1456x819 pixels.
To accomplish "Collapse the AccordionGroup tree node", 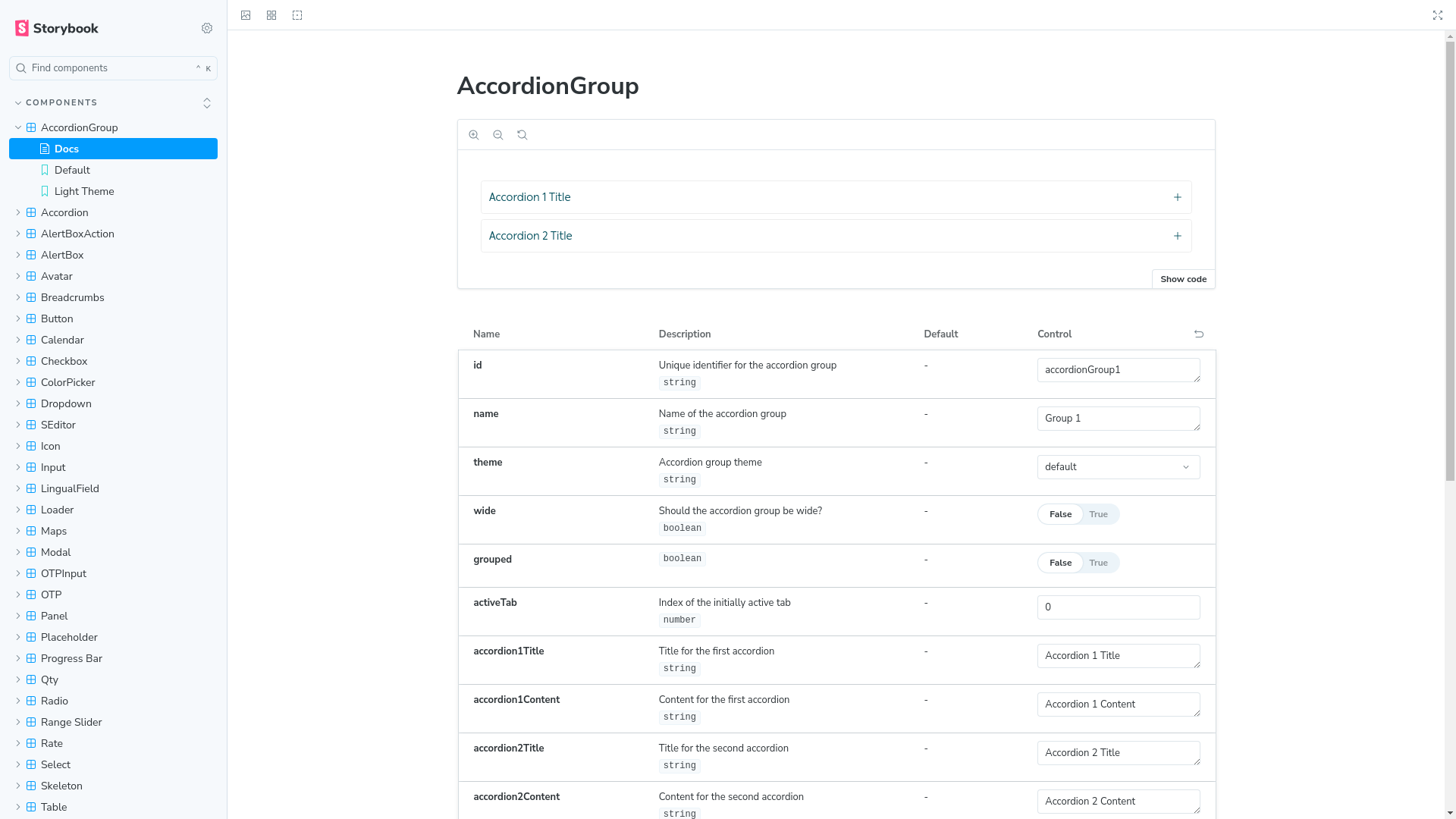I will click(18, 127).
